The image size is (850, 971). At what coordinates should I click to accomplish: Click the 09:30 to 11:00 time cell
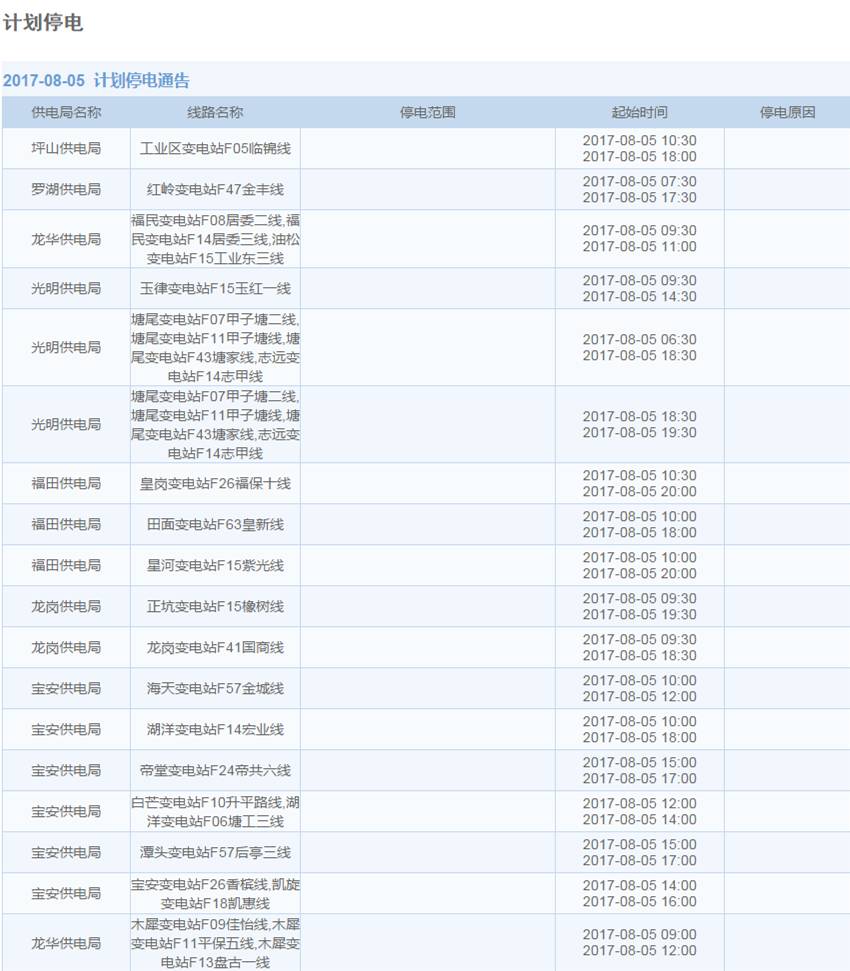pyautogui.click(x=640, y=238)
